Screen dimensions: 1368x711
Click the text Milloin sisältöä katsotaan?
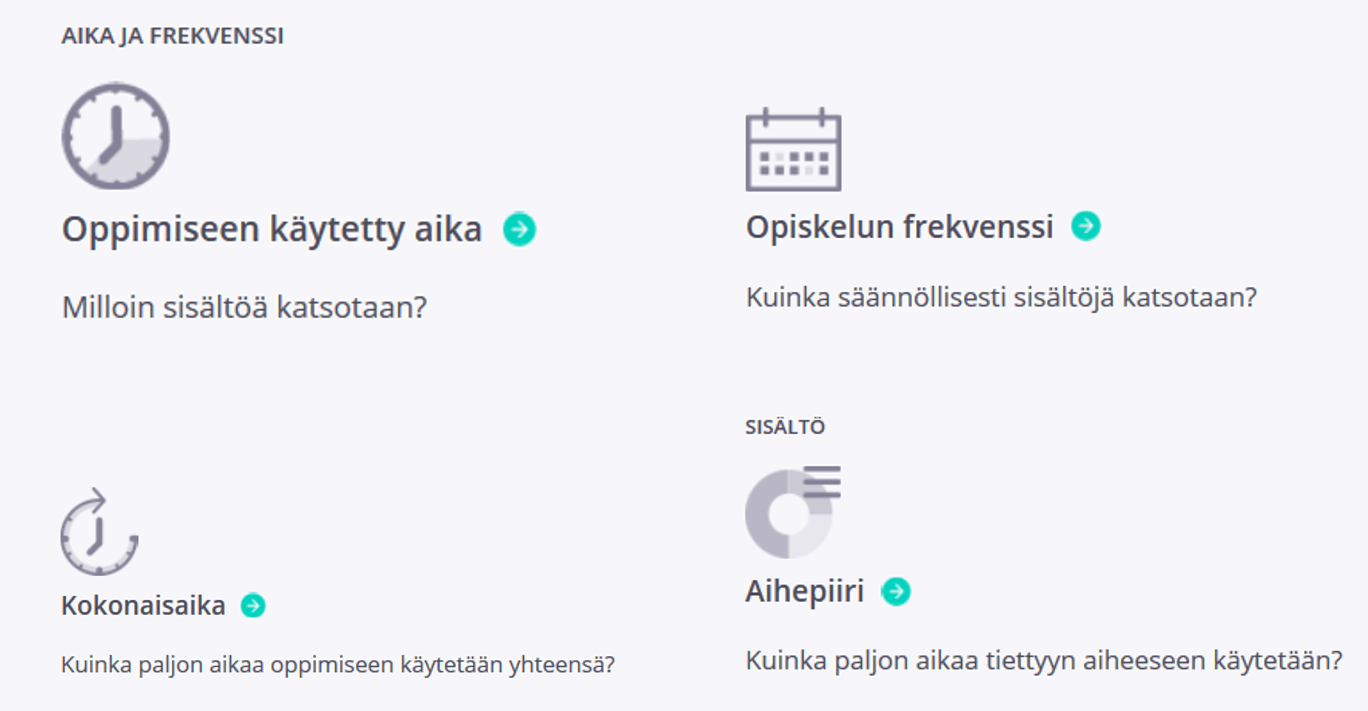[x=244, y=307]
